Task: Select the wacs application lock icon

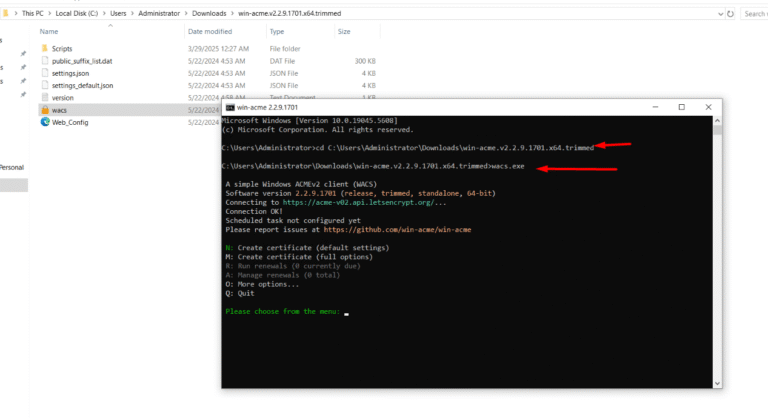Action: [x=45, y=110]
